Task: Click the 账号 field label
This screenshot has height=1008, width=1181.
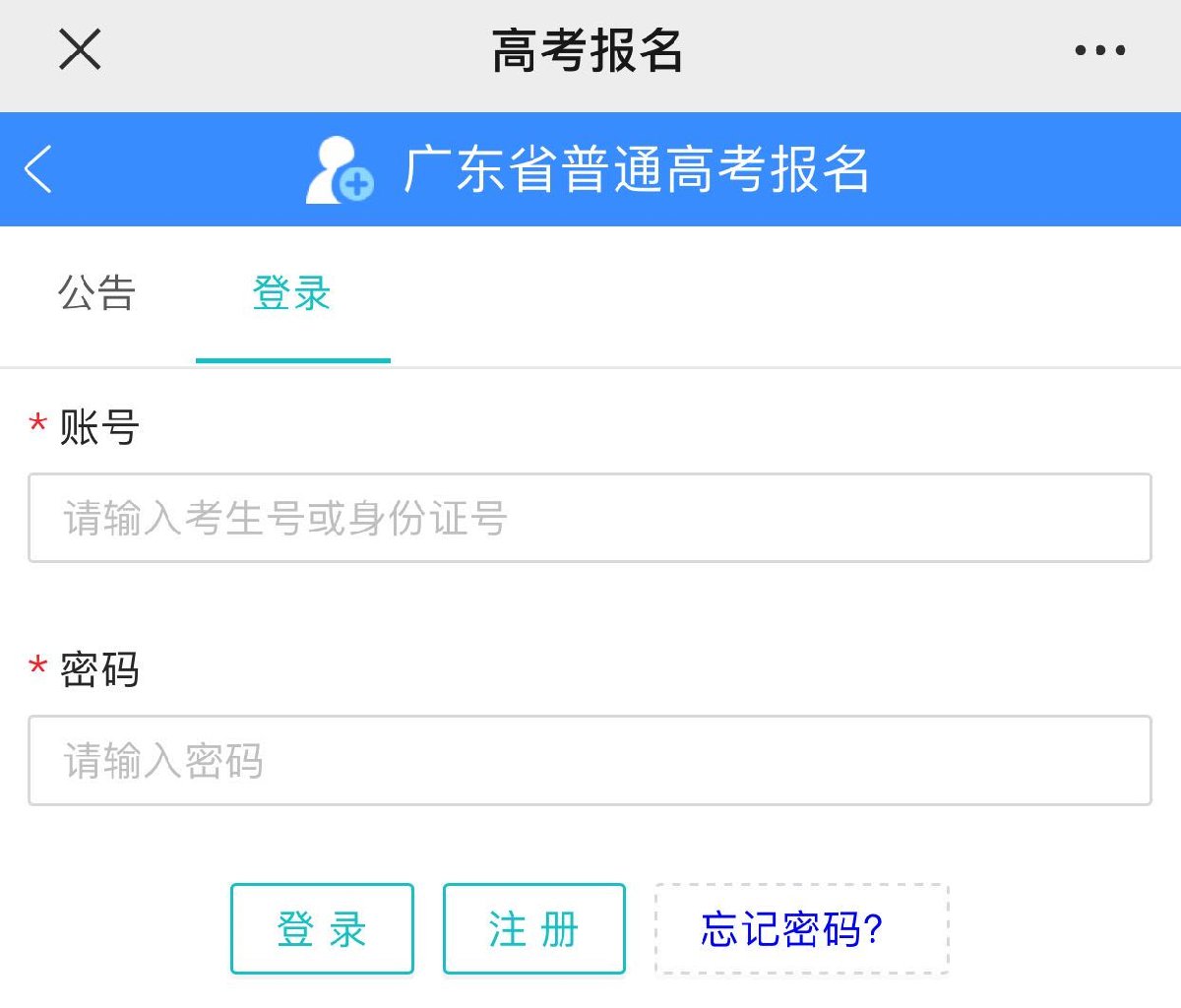Action: tap(99, 427)
